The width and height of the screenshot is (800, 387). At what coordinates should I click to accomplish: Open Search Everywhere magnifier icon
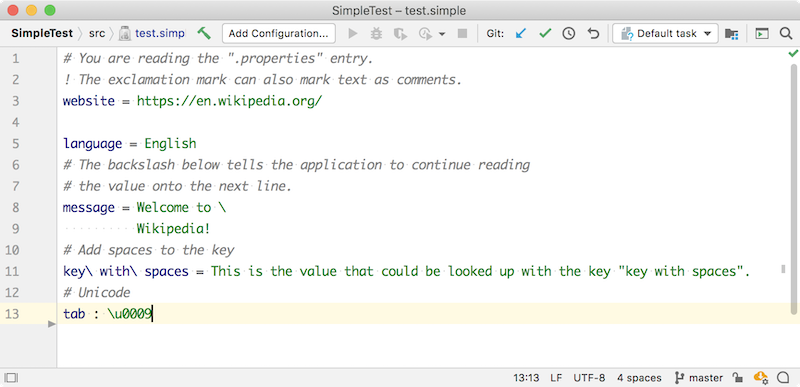click(x=786, y=34)
